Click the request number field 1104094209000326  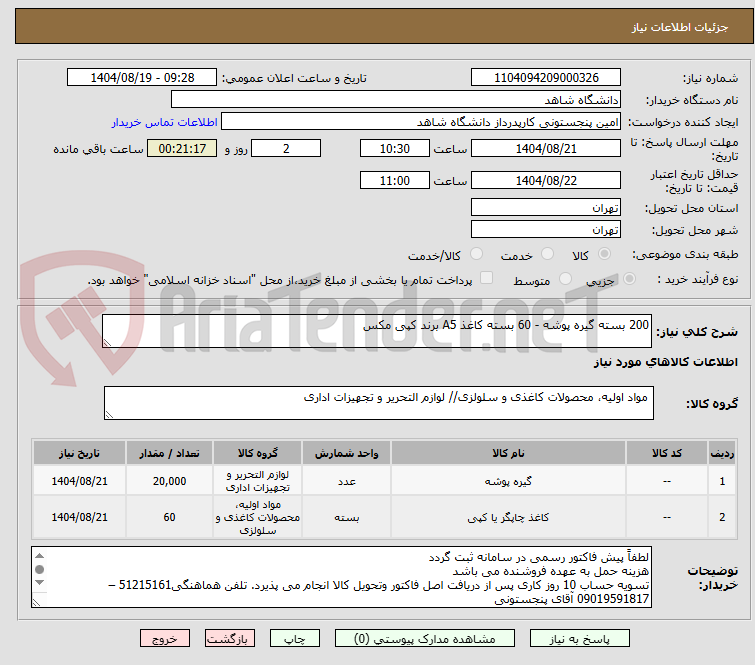click(x=546, y=78)
